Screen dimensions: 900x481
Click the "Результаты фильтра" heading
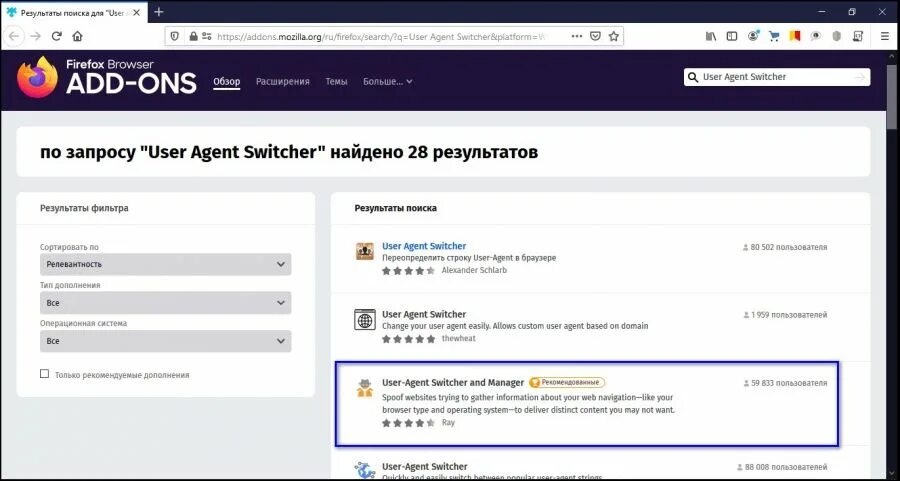84,208
